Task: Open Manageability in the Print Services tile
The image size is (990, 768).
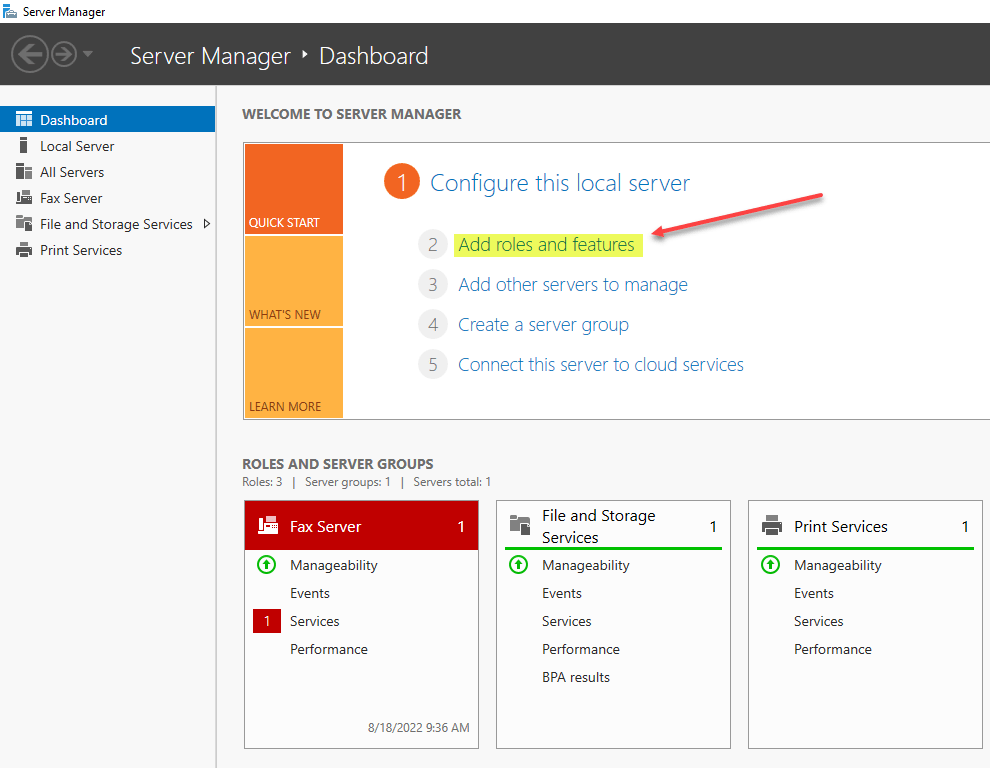Action: [x=837, y=565]
